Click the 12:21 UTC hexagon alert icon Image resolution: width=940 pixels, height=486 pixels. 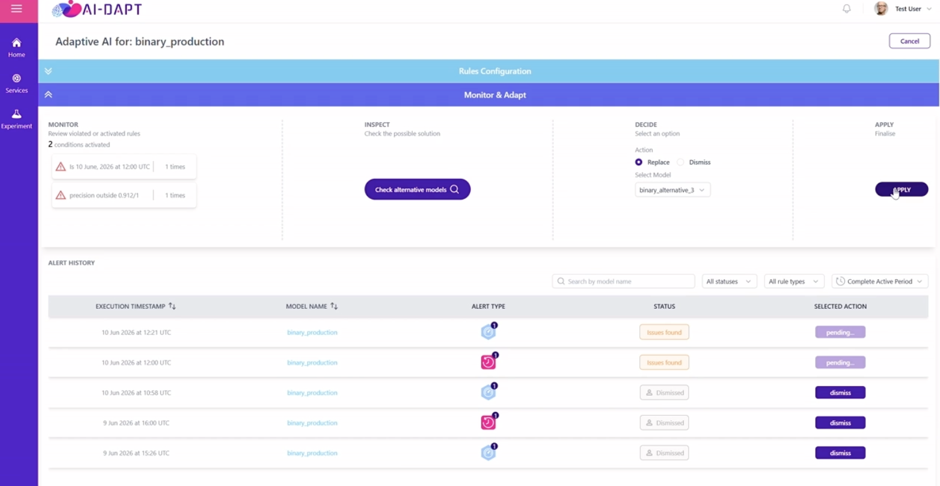point(489,332)
